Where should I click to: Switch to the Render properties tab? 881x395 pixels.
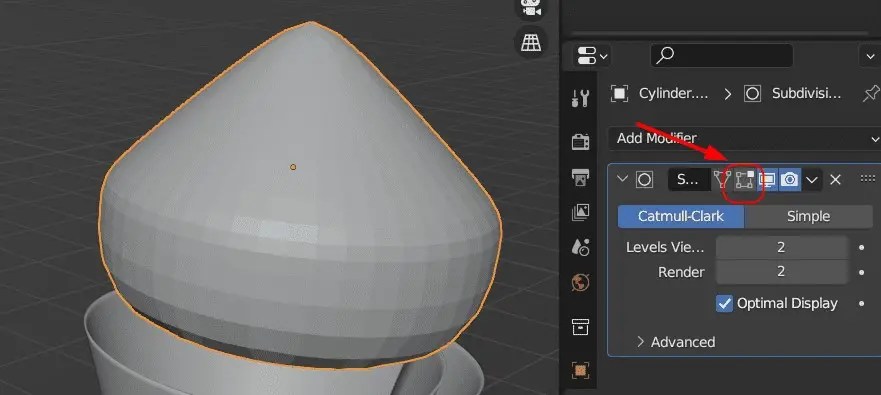580,142
